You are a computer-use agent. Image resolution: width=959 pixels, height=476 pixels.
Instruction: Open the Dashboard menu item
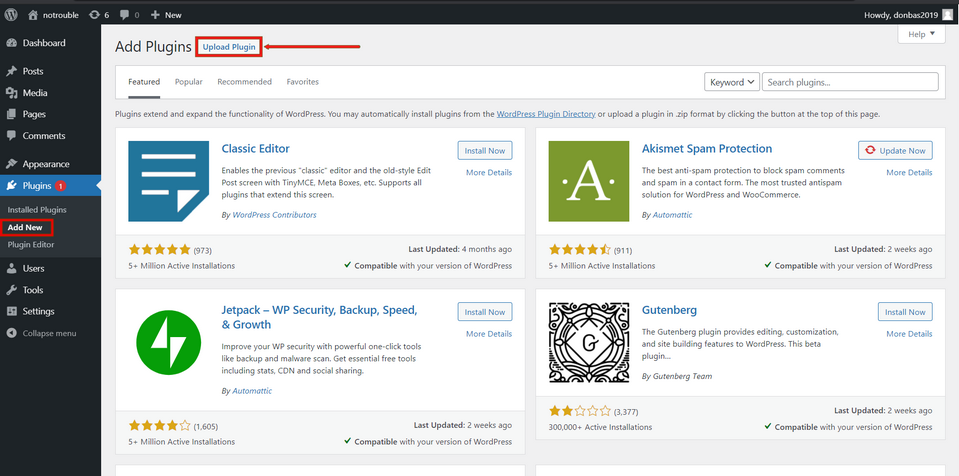point(43,43)
